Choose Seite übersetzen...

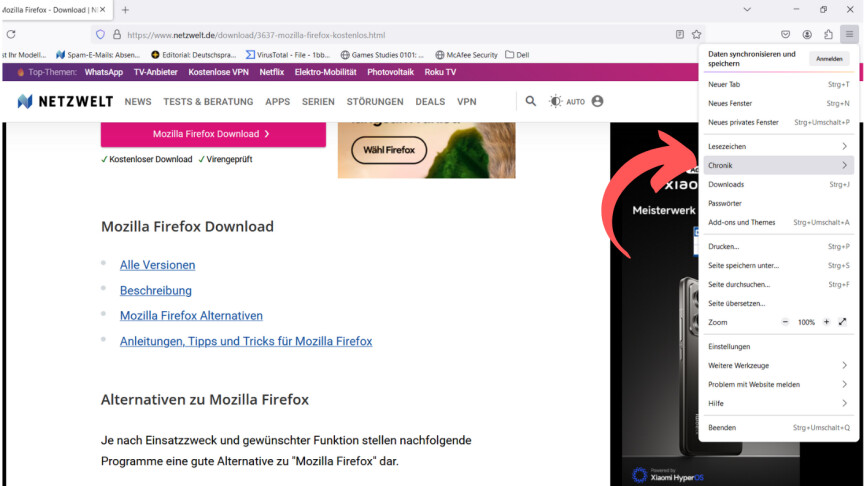coord(779,303)
